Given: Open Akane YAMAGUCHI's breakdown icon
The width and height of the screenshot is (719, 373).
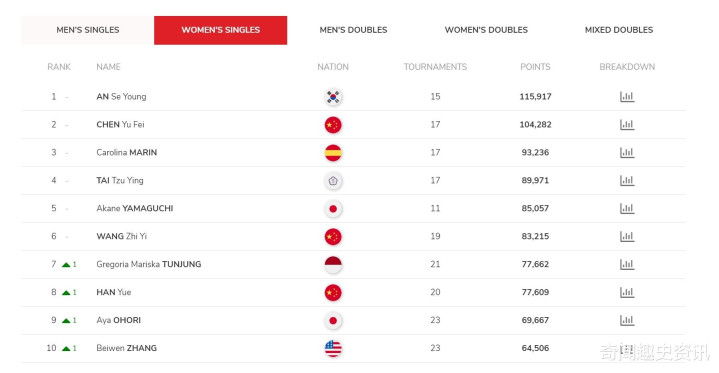Looking at the screenshot, I should [627, 209].
